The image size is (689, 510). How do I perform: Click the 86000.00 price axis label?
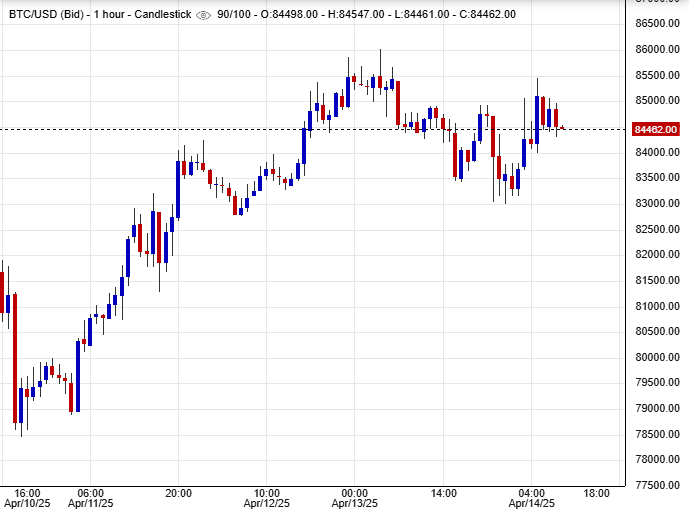tap(656, 49)
